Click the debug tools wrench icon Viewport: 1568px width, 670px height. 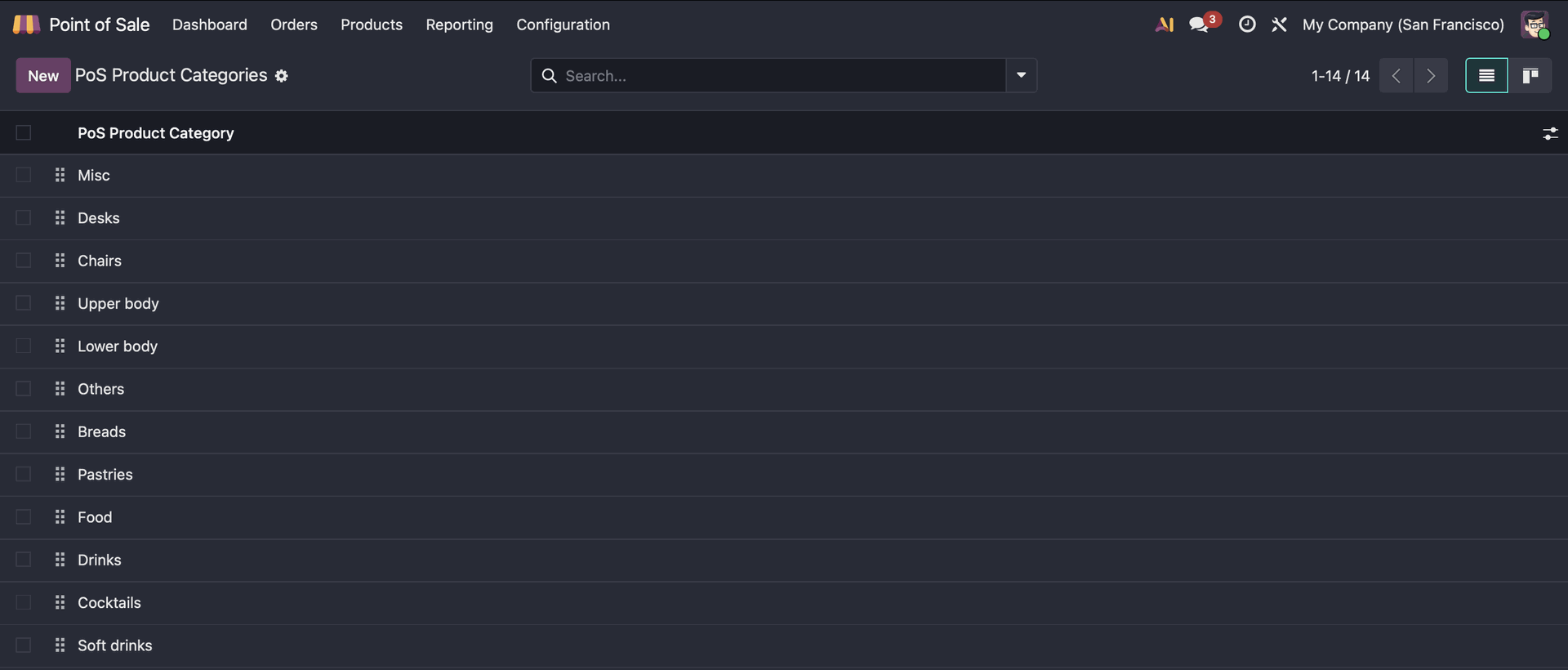(1279, 25)
